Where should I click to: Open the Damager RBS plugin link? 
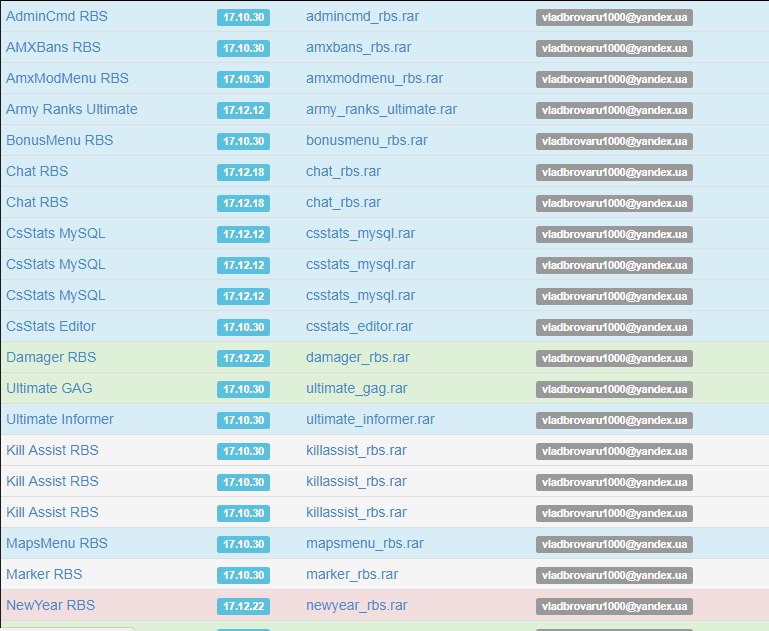[51, 357]
